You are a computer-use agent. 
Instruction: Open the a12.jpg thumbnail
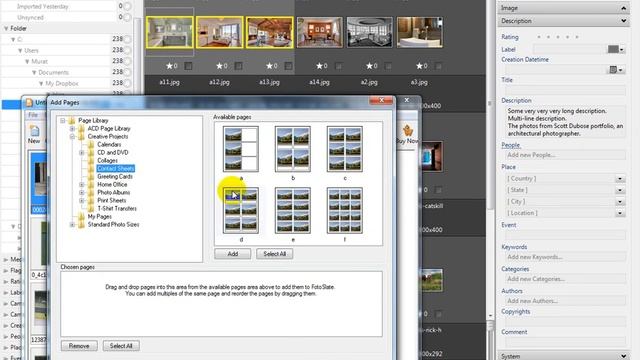pyautogui.click(x=220, y=32)
